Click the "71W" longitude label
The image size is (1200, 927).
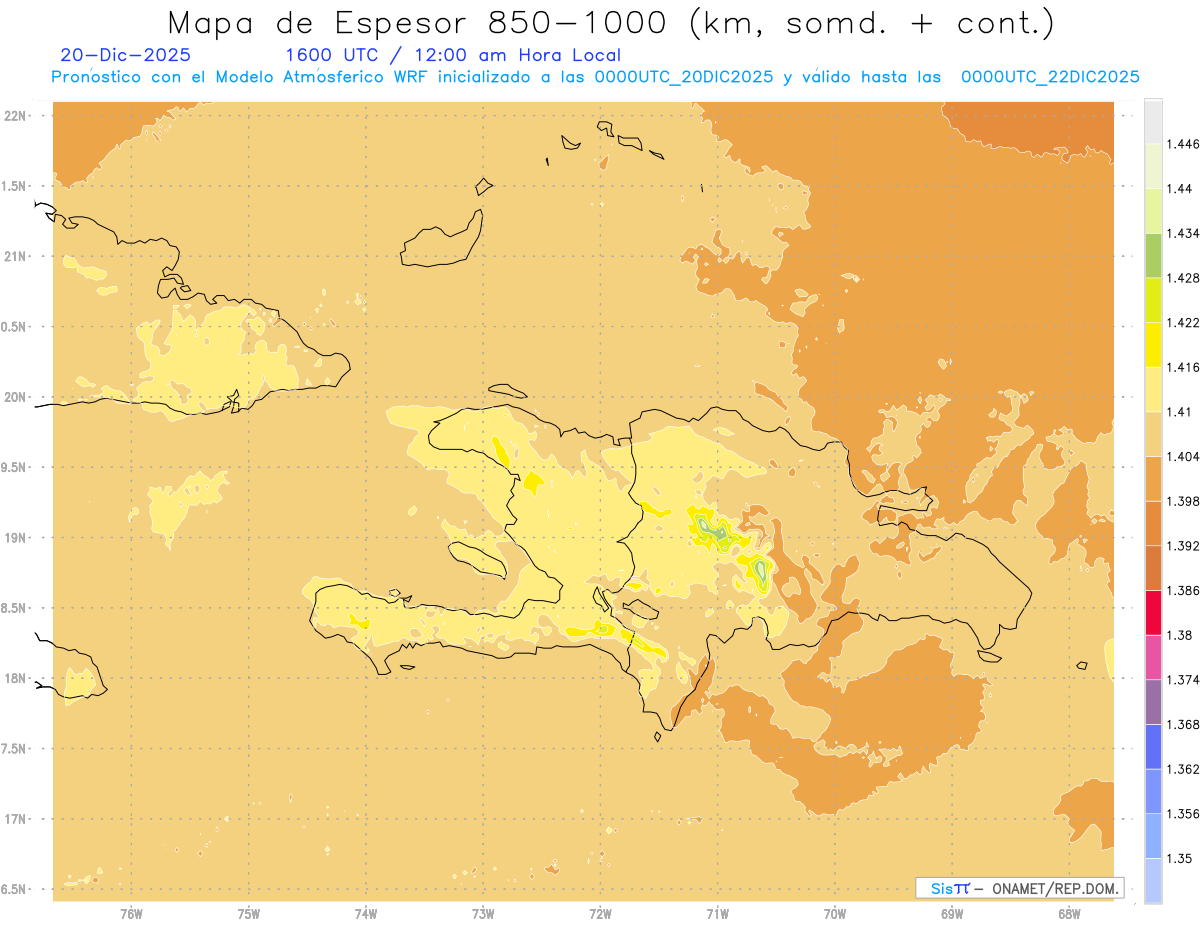coord(717,914)
